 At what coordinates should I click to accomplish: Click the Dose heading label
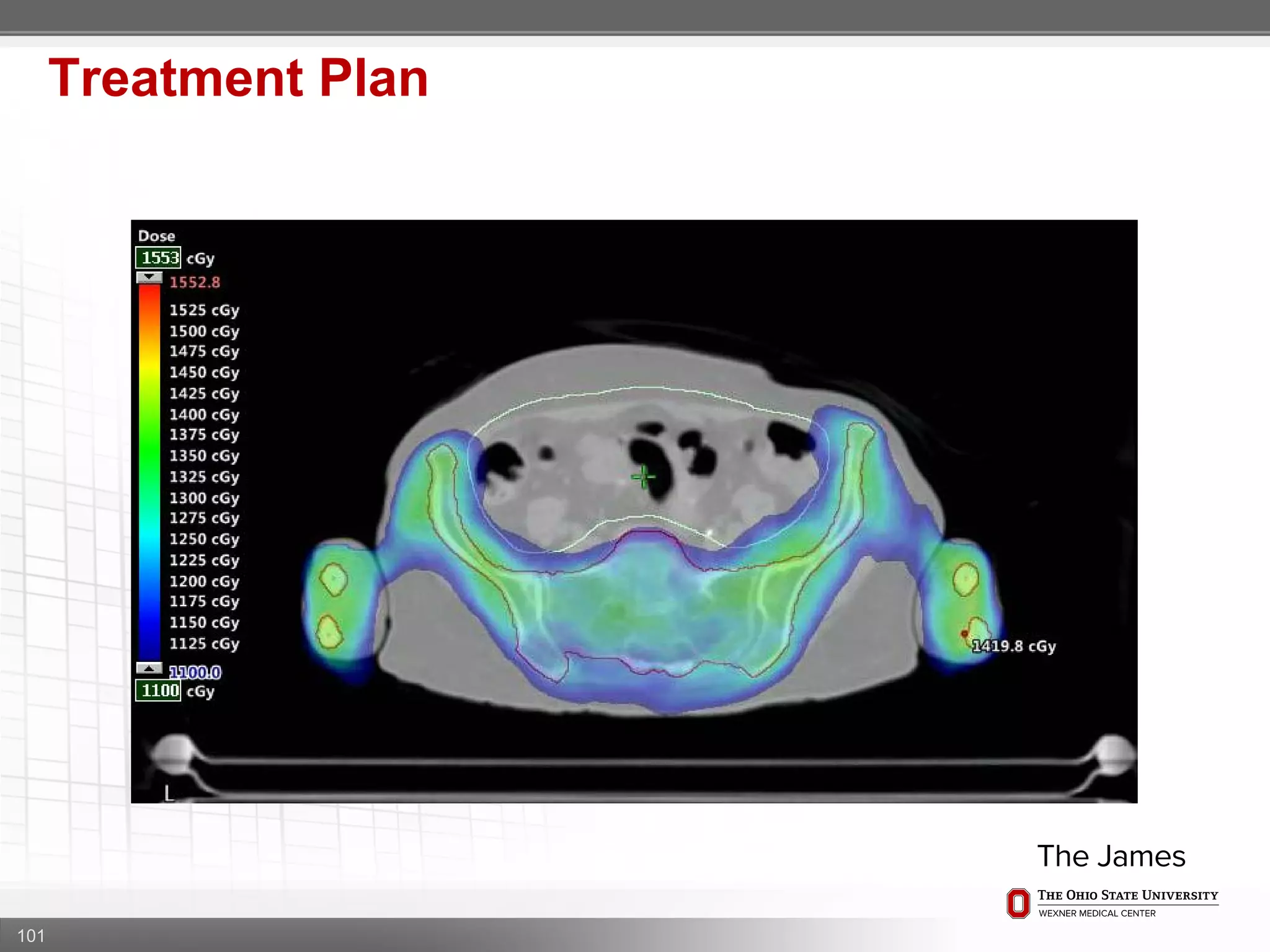click(156, 236)
